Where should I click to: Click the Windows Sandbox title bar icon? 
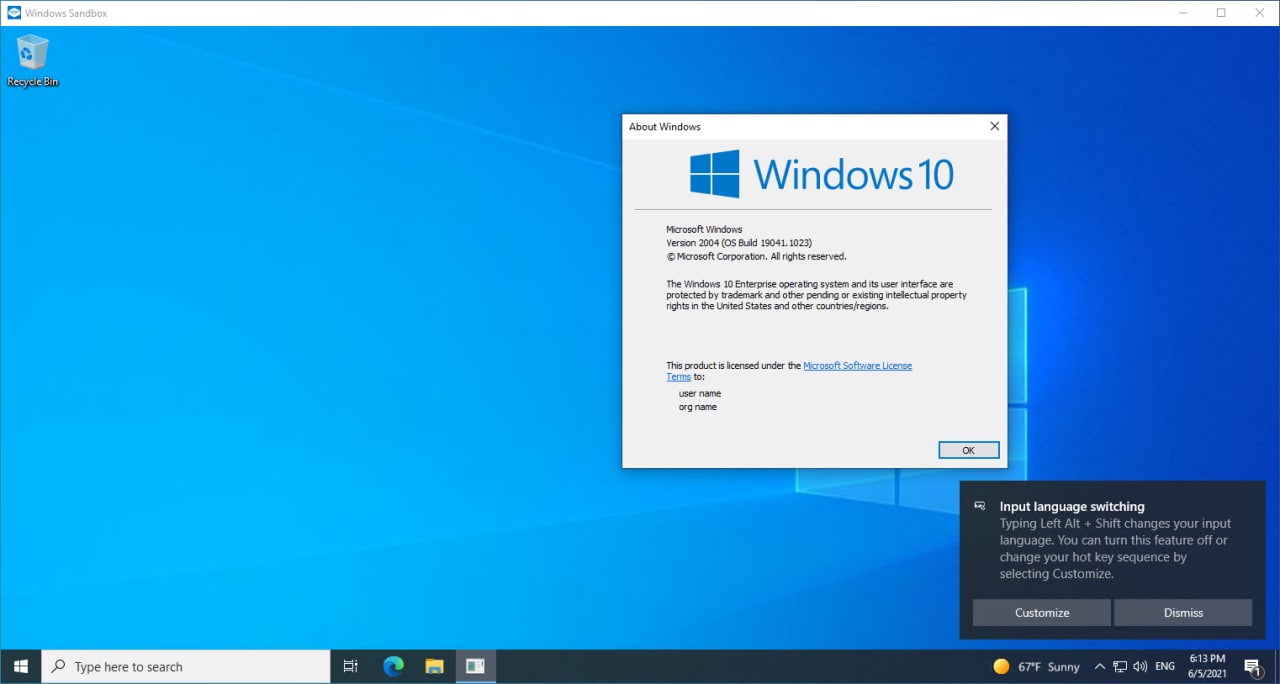pos(14,13)
